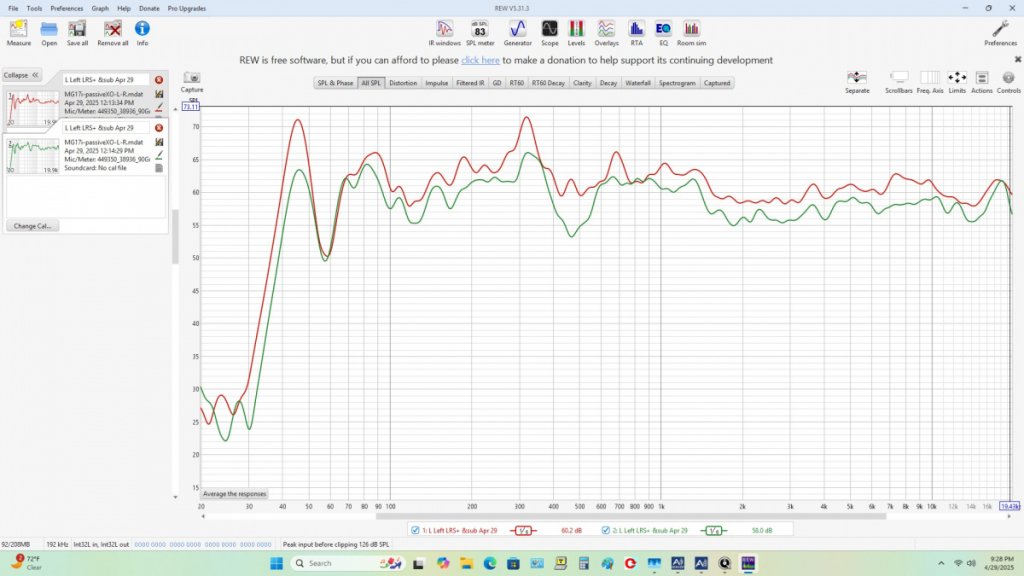Click the red 1/6 smoothing indicator
Screen dimensions: 1024x576
point(523,530)
